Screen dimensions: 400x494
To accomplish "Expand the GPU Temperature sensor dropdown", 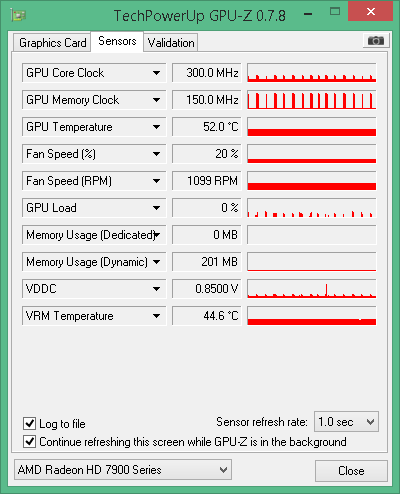I will click(156, 127).
